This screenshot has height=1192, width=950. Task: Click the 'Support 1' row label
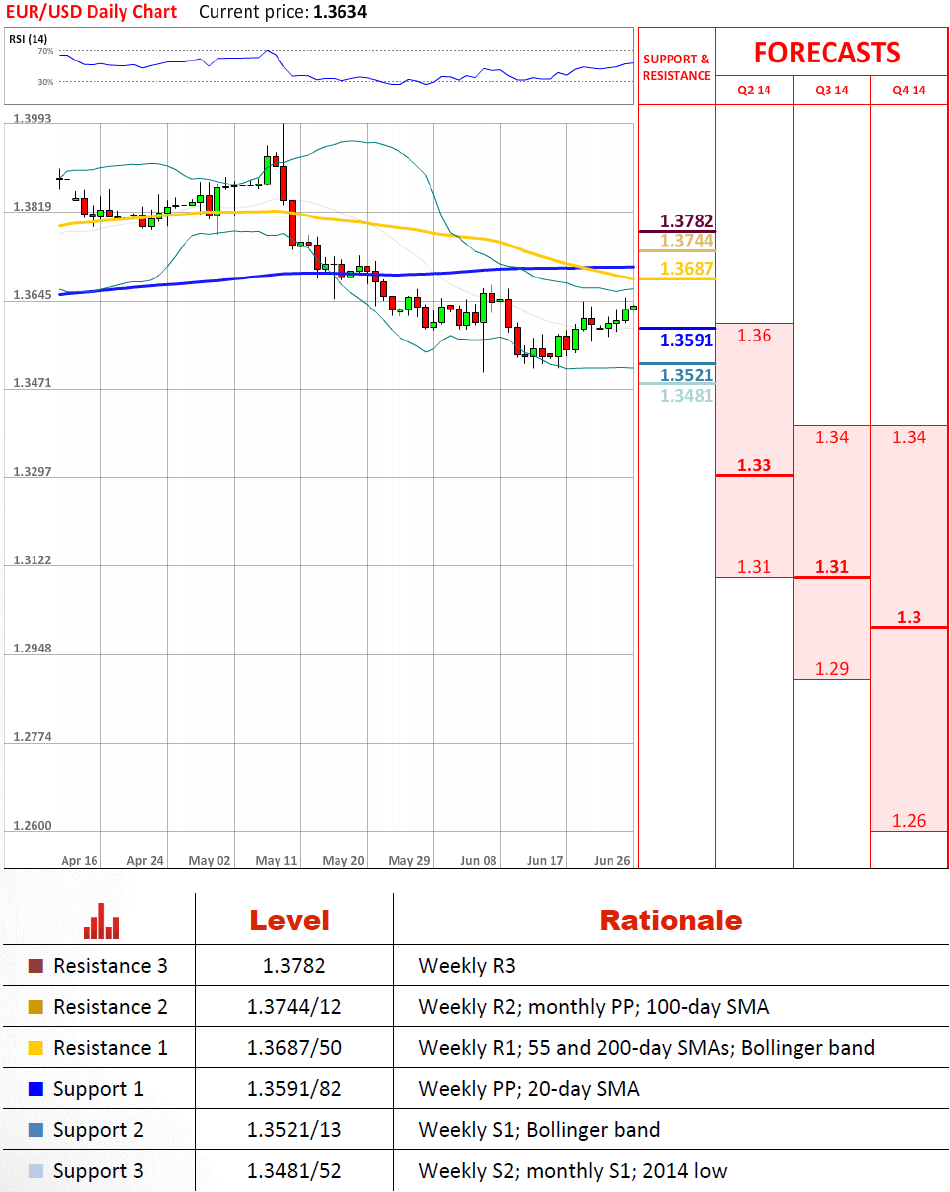click(98, 1089)
